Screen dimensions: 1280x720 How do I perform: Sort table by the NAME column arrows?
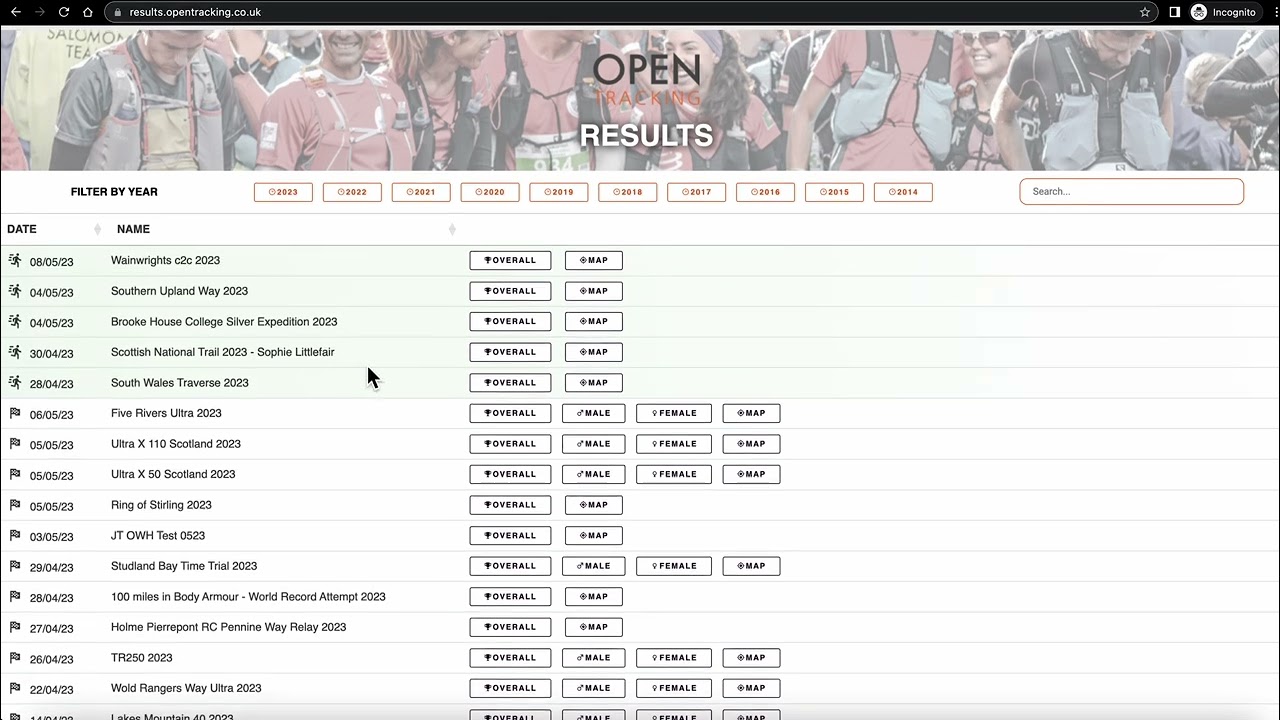click(x=452, y=229)
